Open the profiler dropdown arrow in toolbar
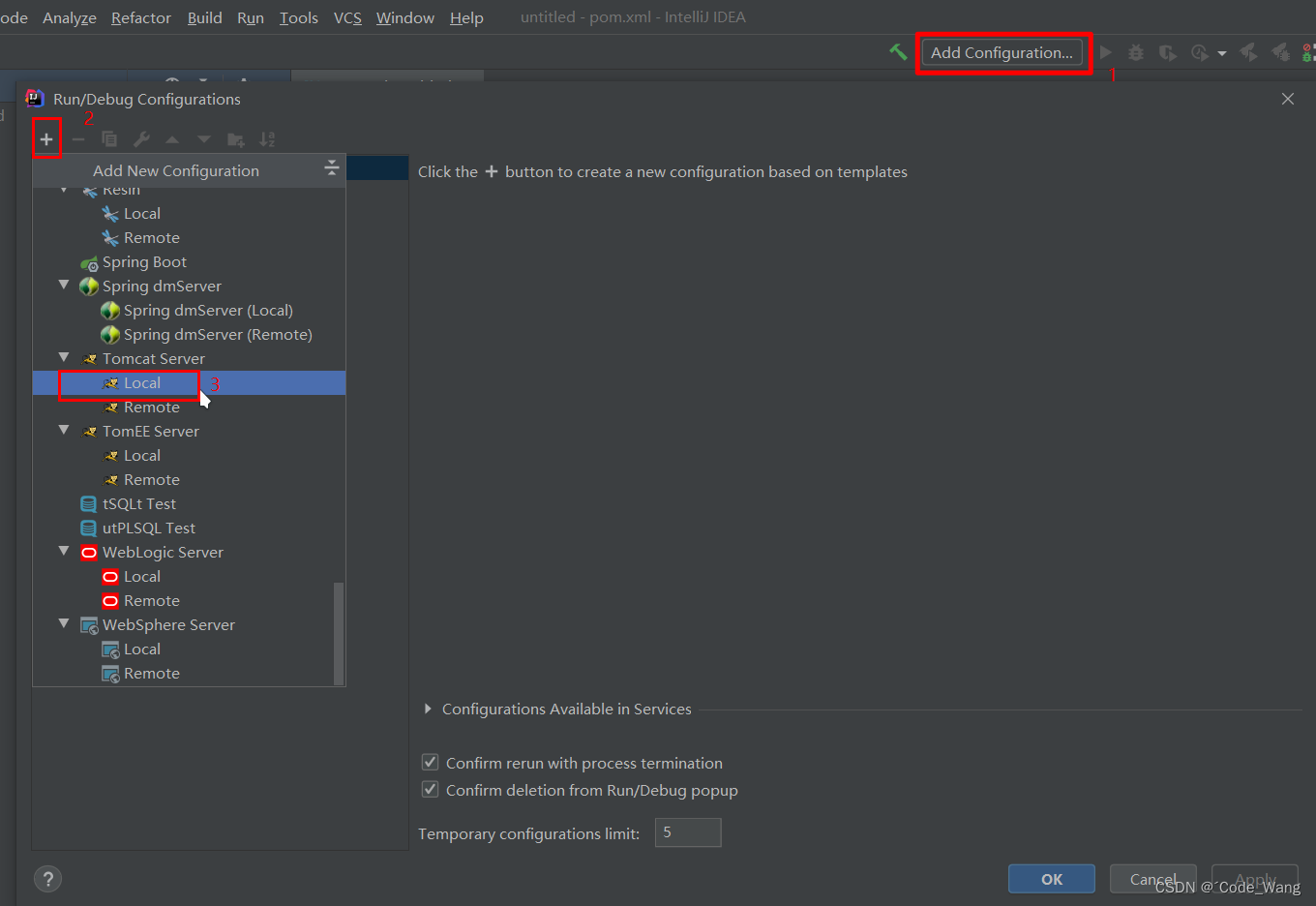1316x906 pixels. [1222, 53]
